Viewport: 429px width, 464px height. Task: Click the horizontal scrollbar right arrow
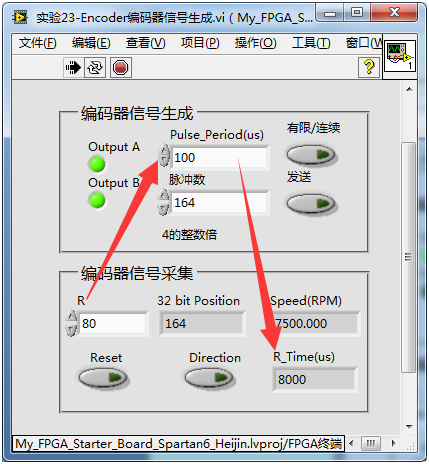394,443
